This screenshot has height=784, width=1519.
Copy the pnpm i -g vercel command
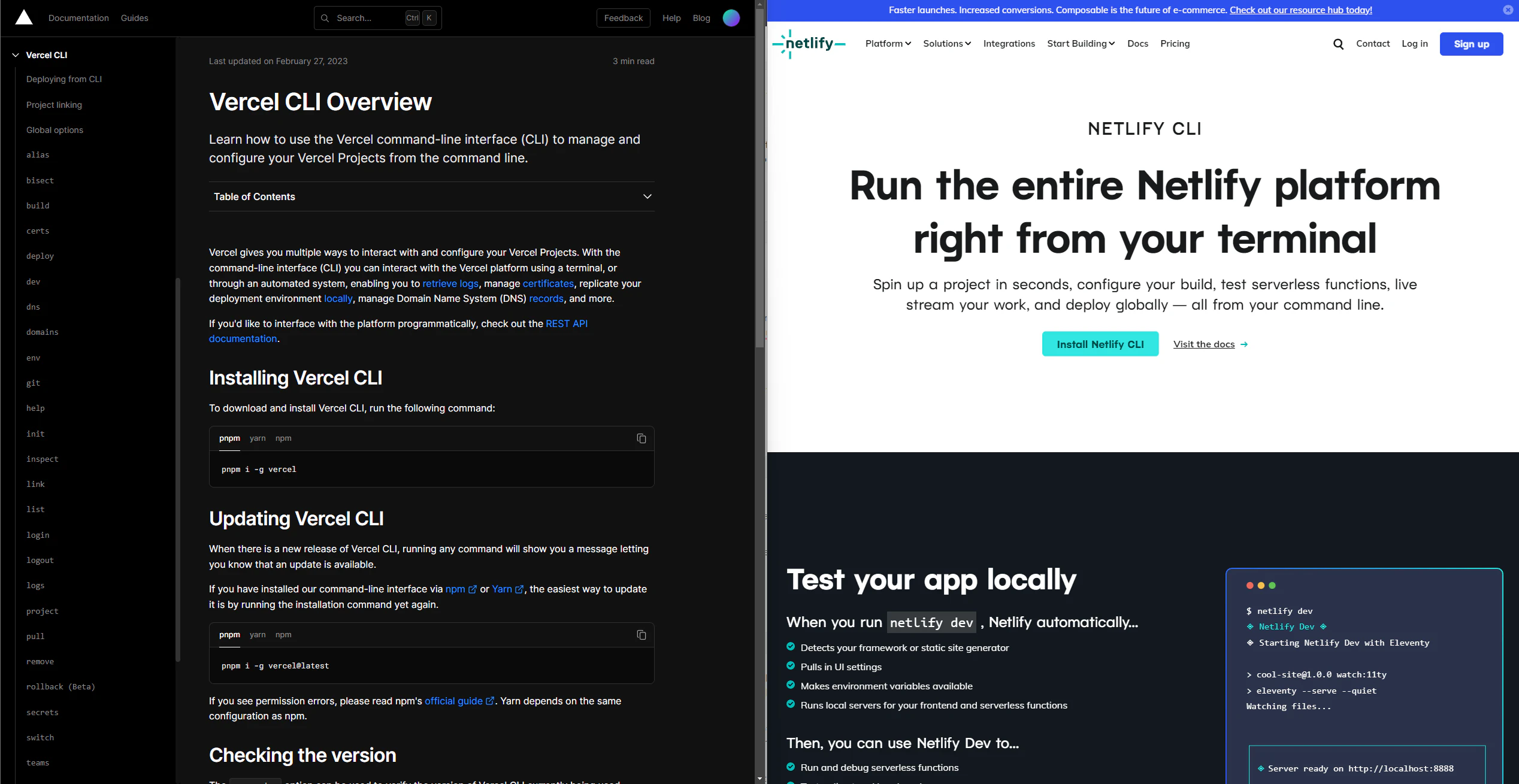tap(641, 438)
